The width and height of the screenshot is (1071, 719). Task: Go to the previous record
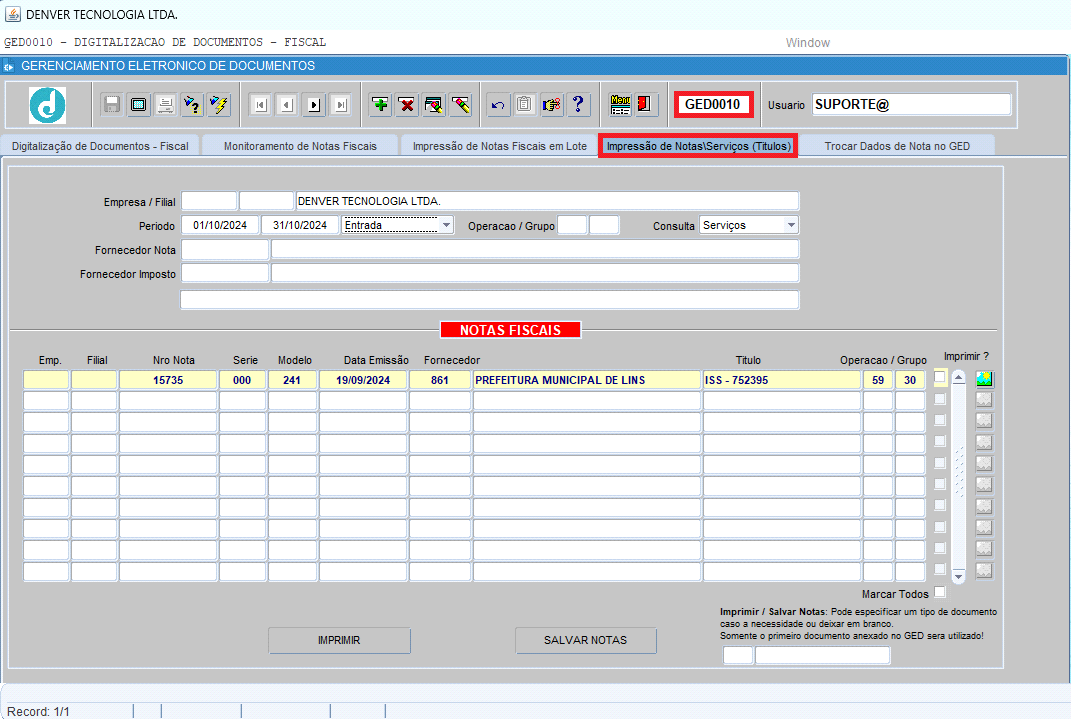coord(287,104)
